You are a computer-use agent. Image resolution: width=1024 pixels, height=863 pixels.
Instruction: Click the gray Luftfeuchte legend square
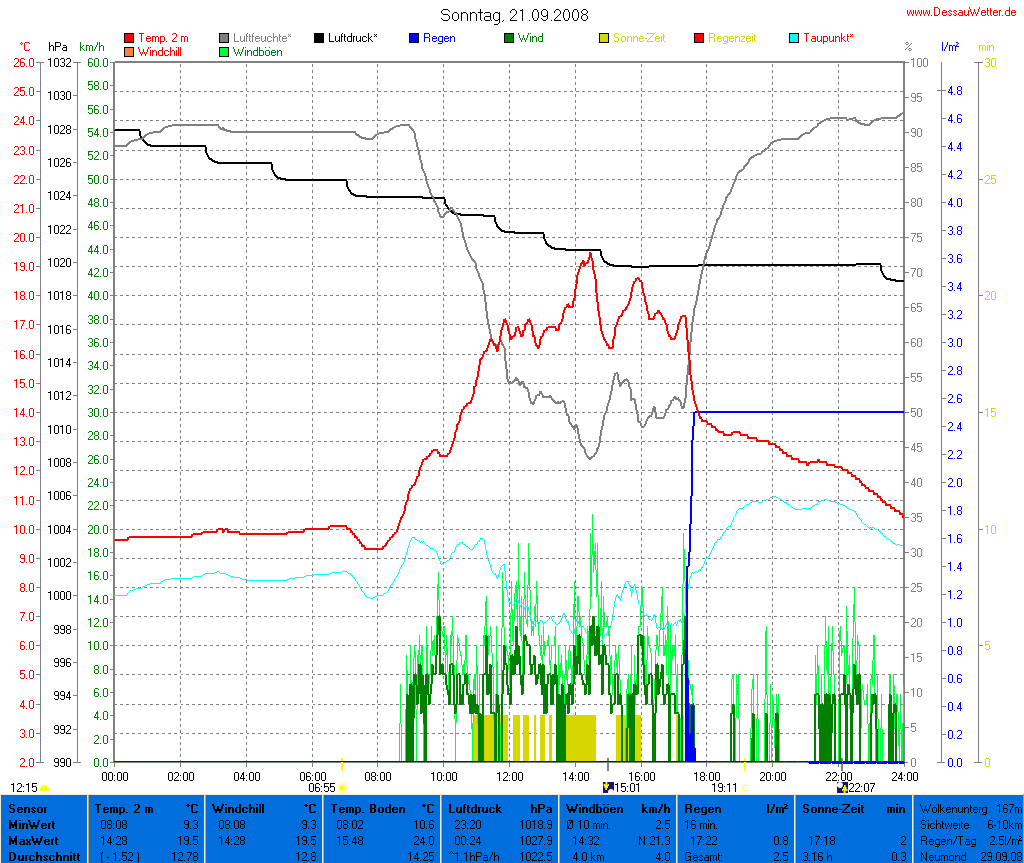click(x=224, y=38)
